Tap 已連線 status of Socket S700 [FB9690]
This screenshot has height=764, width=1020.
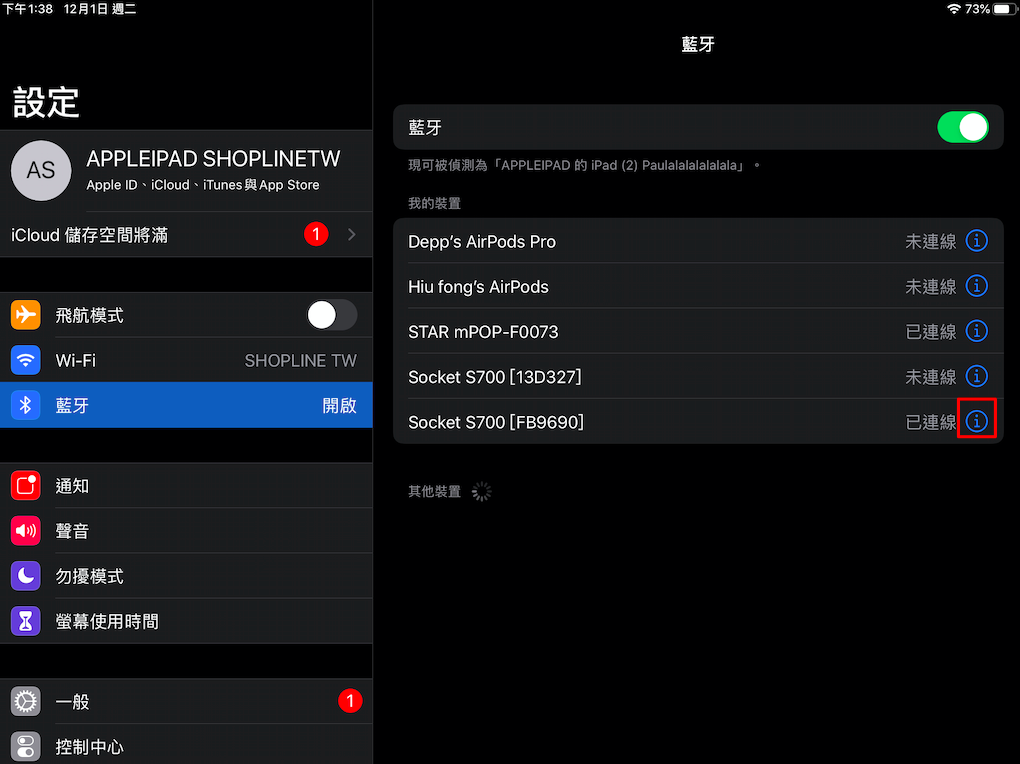(x=931, y=422)
